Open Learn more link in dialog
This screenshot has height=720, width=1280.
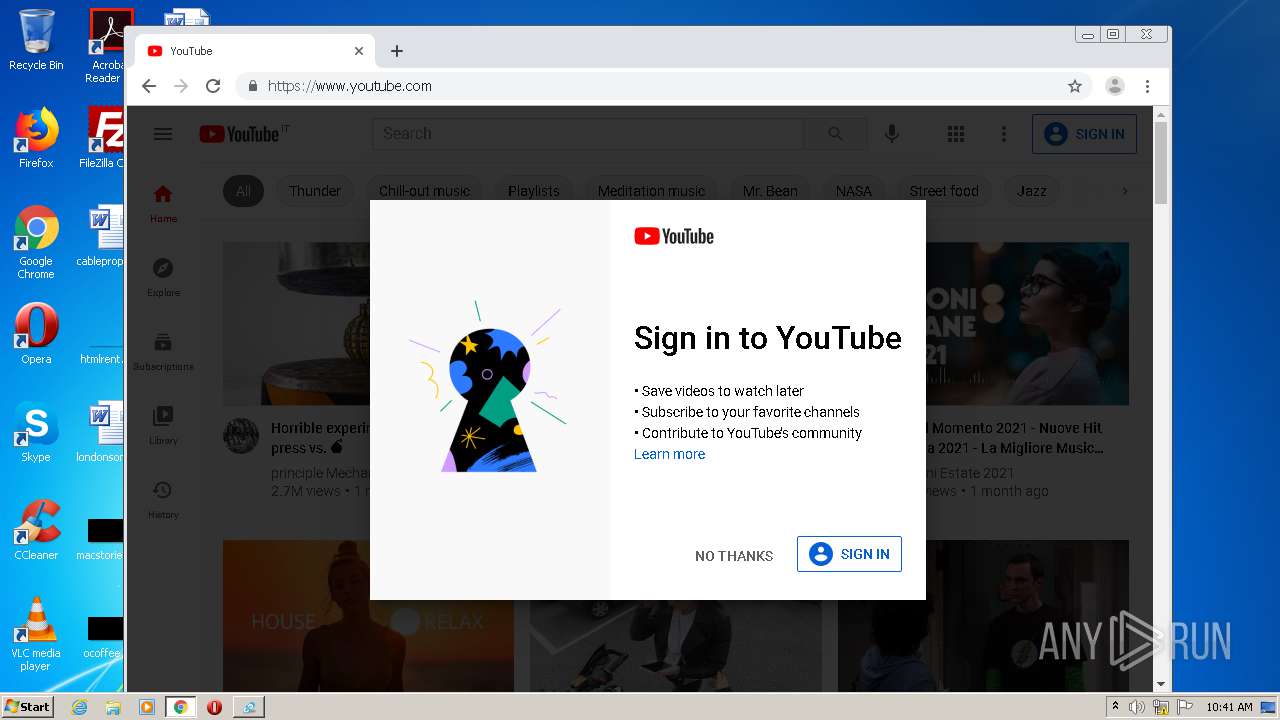[669, 454]
